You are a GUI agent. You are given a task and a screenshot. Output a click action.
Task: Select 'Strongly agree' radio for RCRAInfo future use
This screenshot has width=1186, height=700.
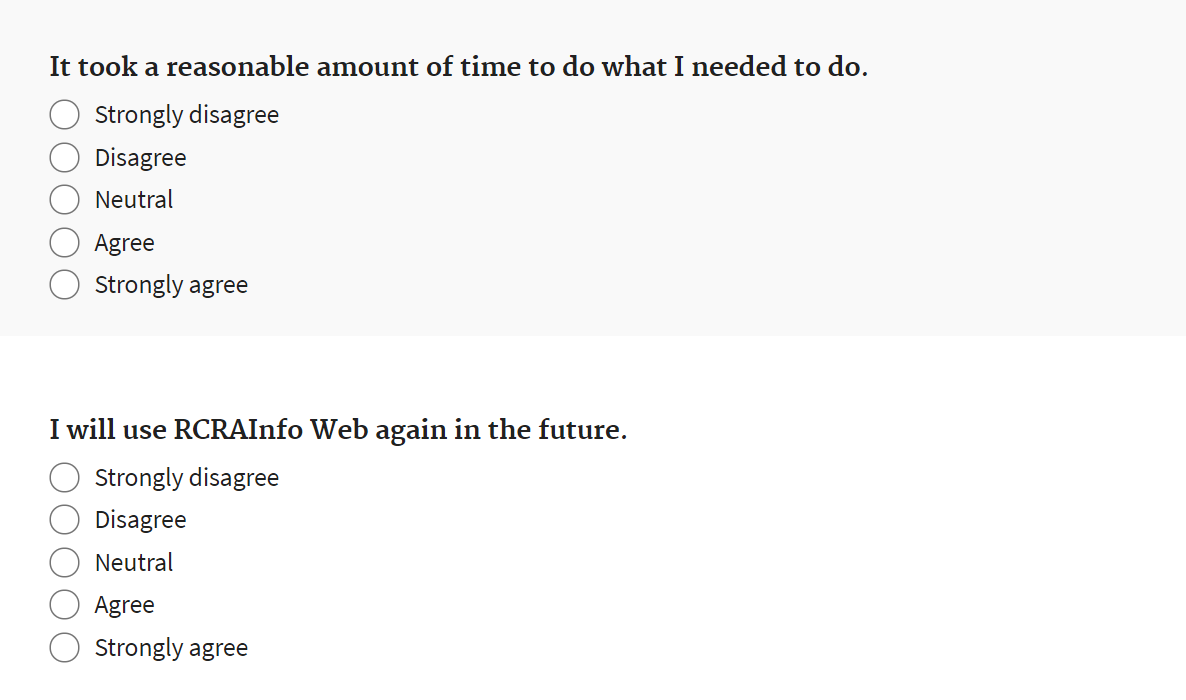[x=65, y=648]
